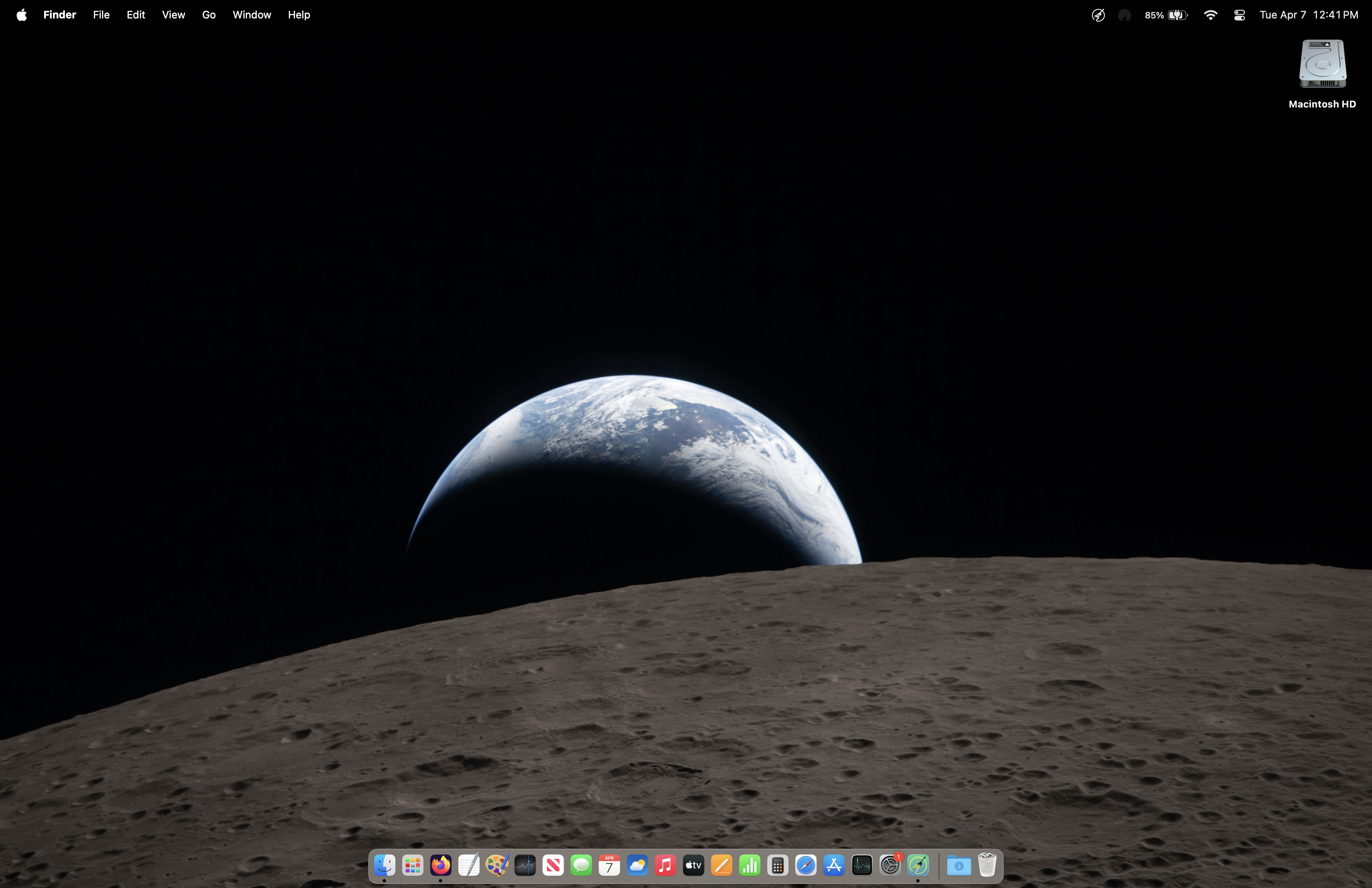The image size is (1372, 888).
Task: Open the Wi-Fi menu in menu bar
Action: (1211, 15)
